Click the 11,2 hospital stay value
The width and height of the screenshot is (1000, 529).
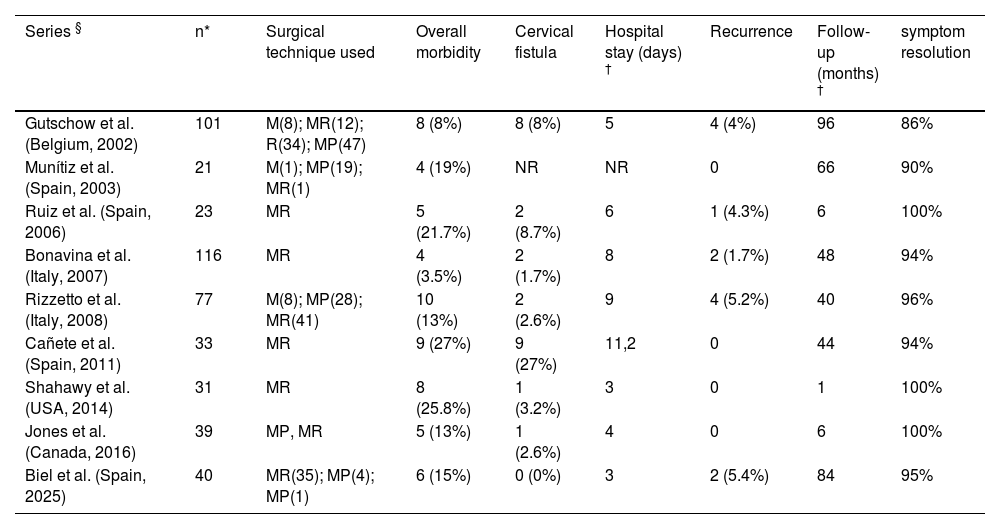[622, 343]
